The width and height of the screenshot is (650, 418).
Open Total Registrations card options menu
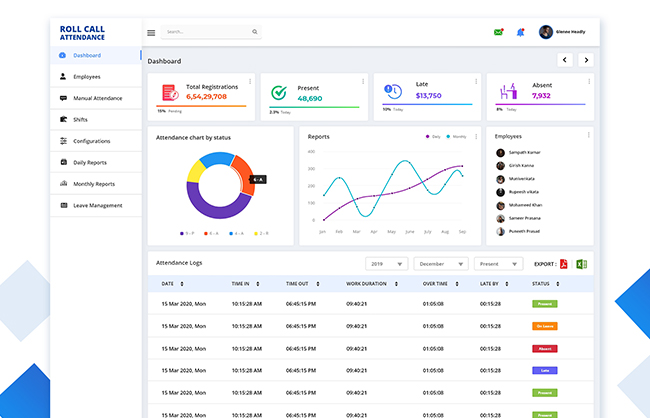point(250,81)
